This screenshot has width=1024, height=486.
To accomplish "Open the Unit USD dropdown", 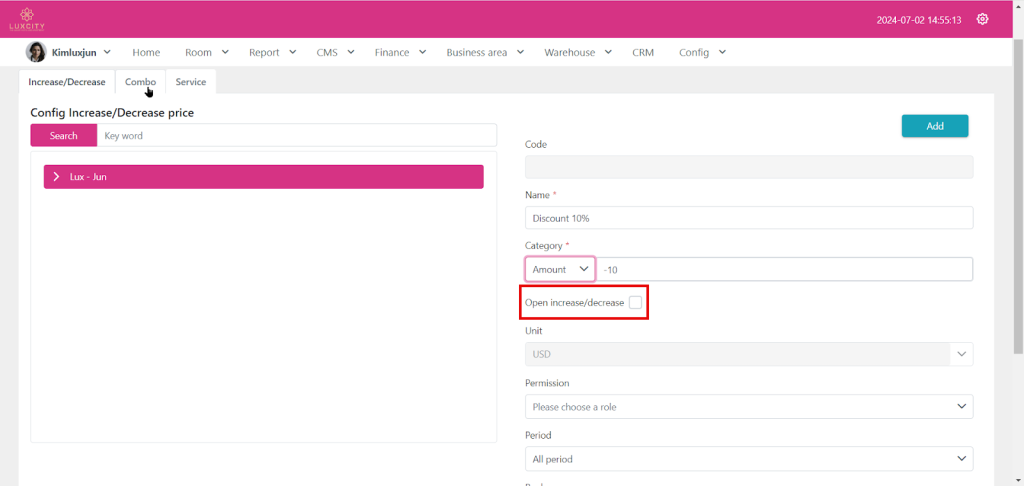I will tap(748, 354).
